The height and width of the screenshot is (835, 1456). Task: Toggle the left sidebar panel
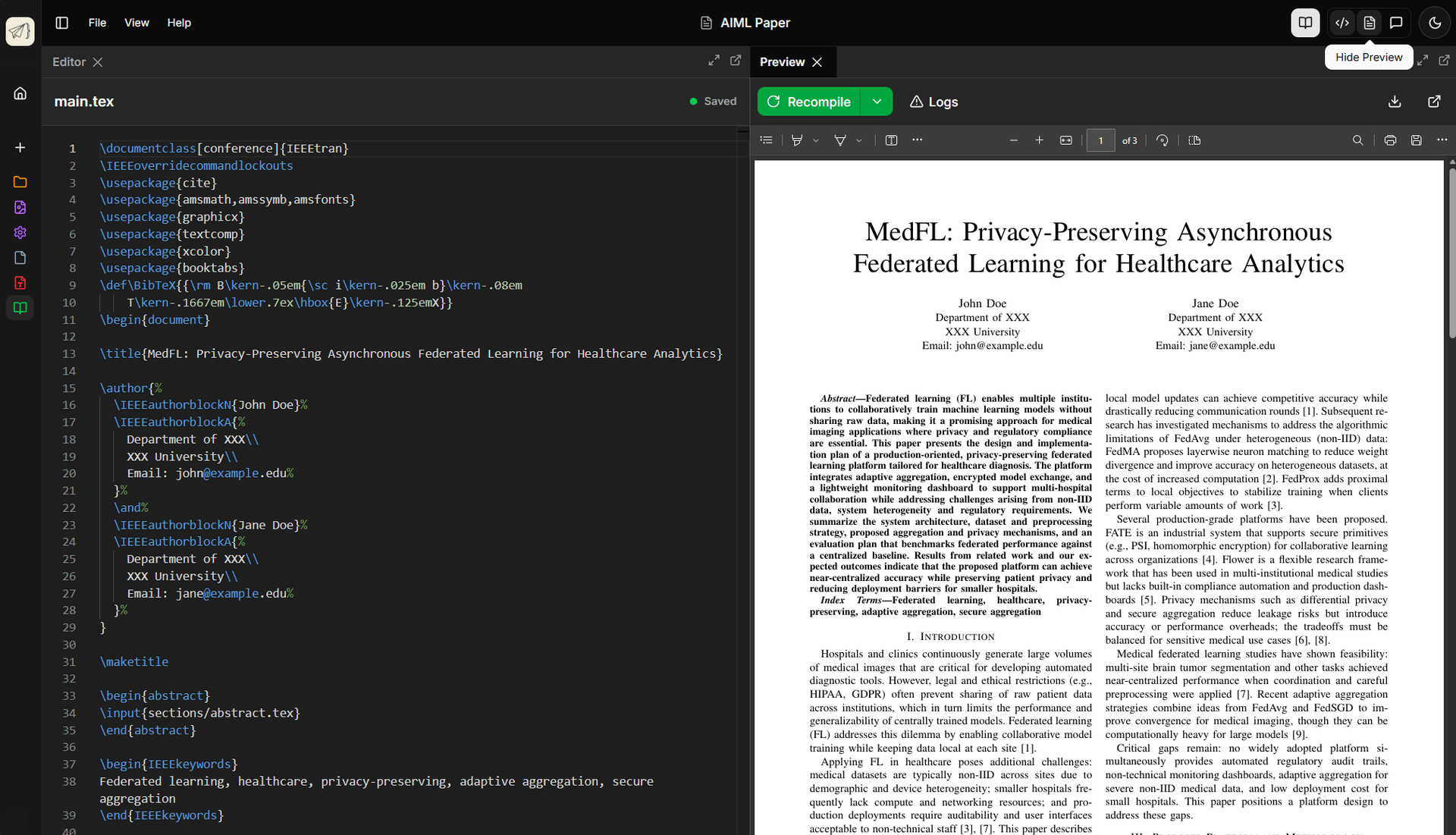click(x=61, y=23)
